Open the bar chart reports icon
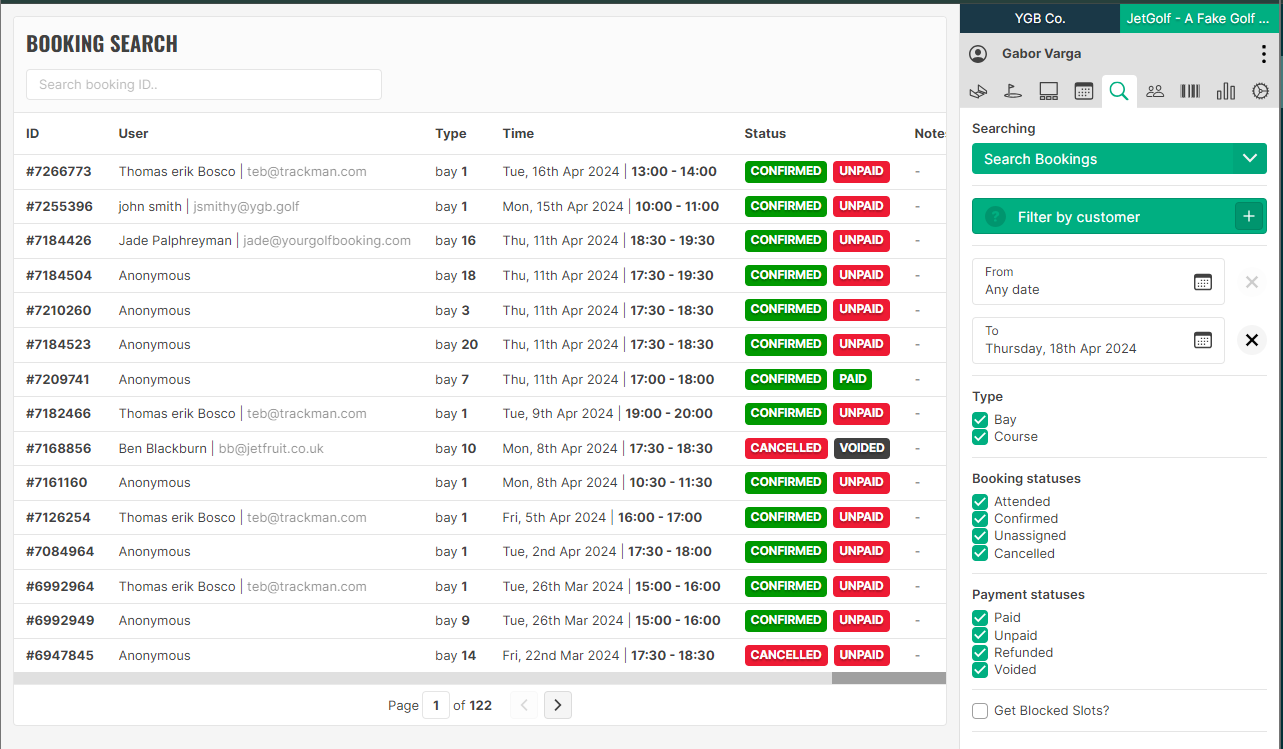 pyautogui.click(x=1225, y=91)
